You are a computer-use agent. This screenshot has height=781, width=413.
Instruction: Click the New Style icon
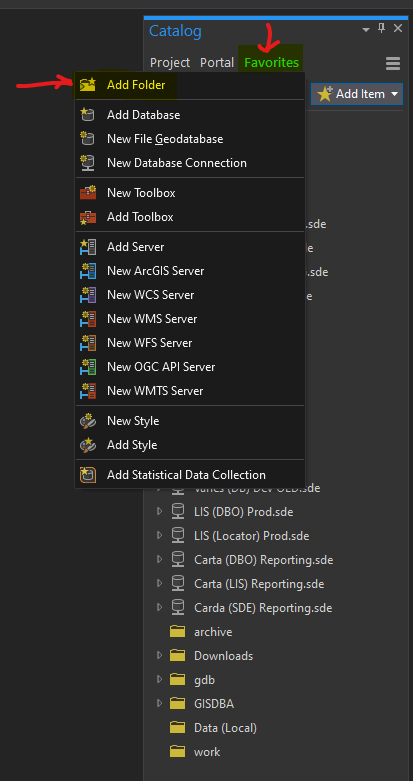(x=88, y=421)
